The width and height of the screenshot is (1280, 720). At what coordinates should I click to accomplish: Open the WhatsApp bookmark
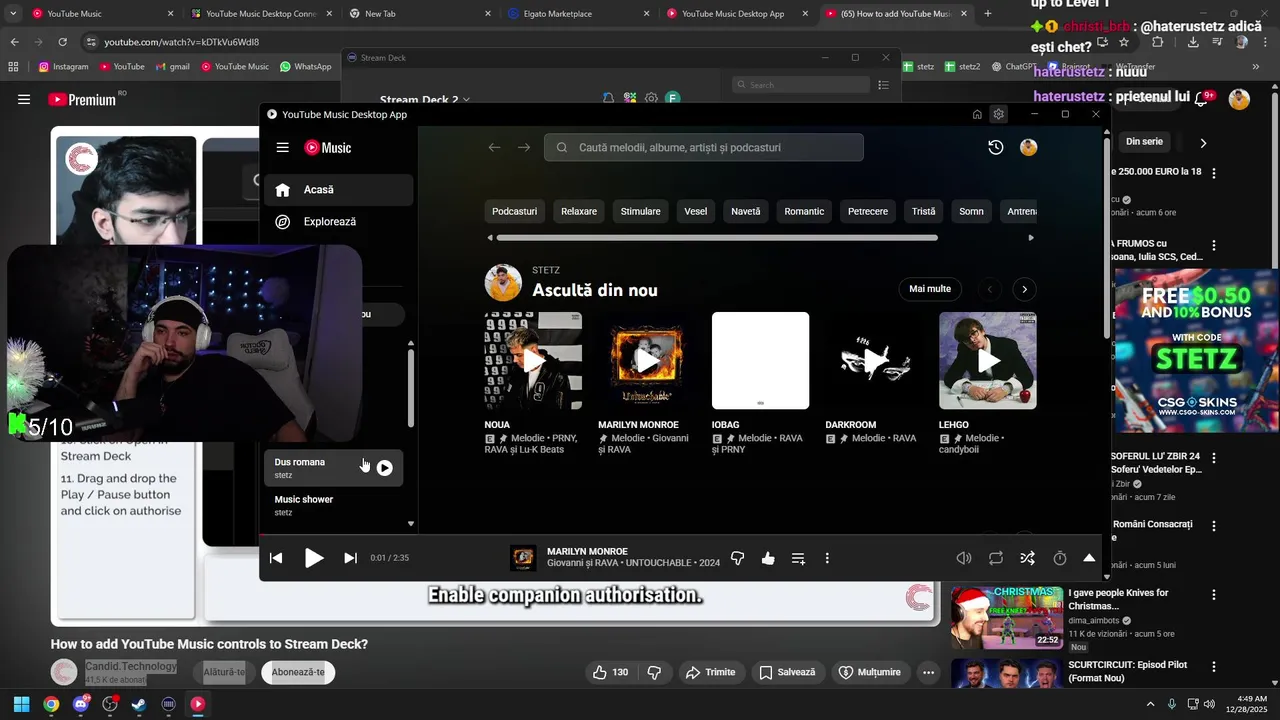tap(306, 67)
